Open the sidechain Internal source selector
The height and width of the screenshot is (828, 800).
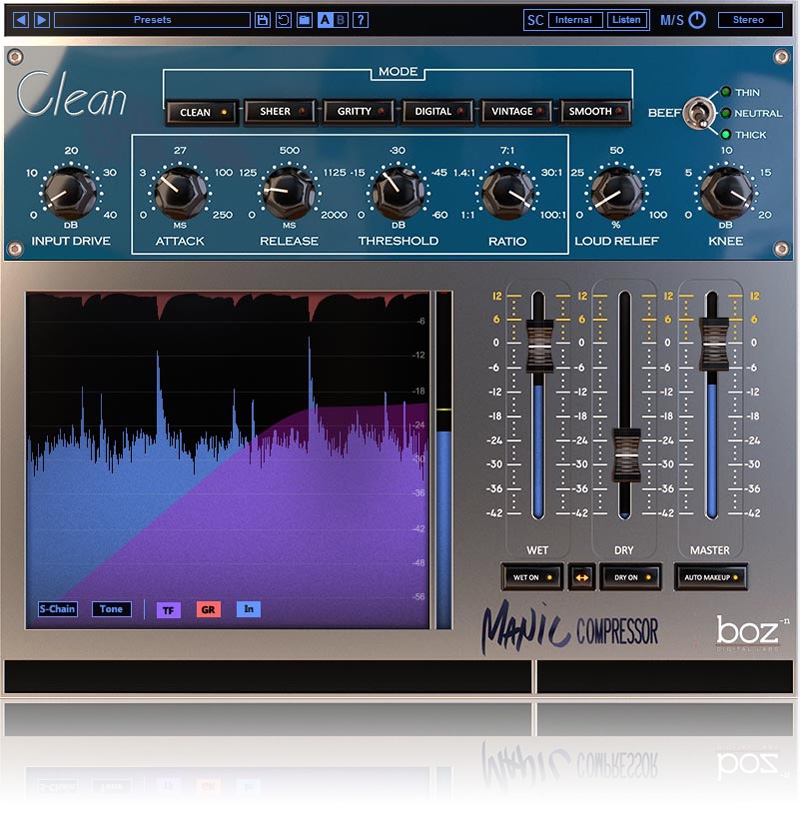(576, 20)
